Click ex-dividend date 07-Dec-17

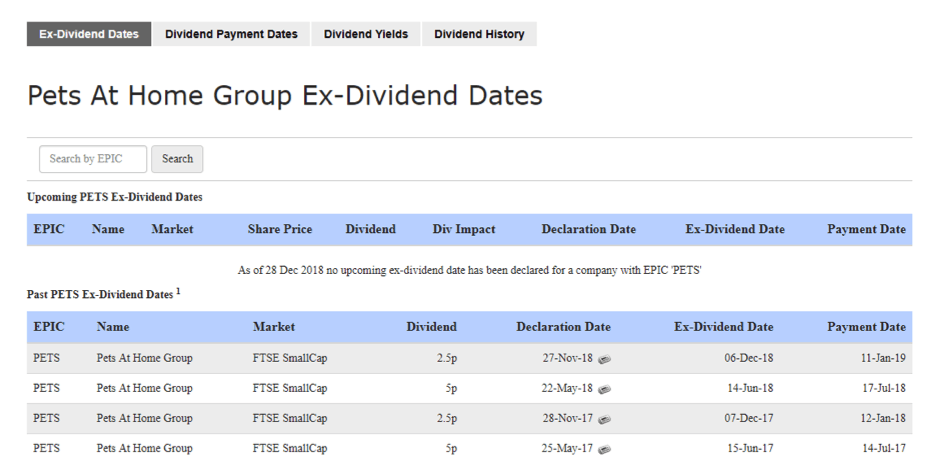(749, 419)
